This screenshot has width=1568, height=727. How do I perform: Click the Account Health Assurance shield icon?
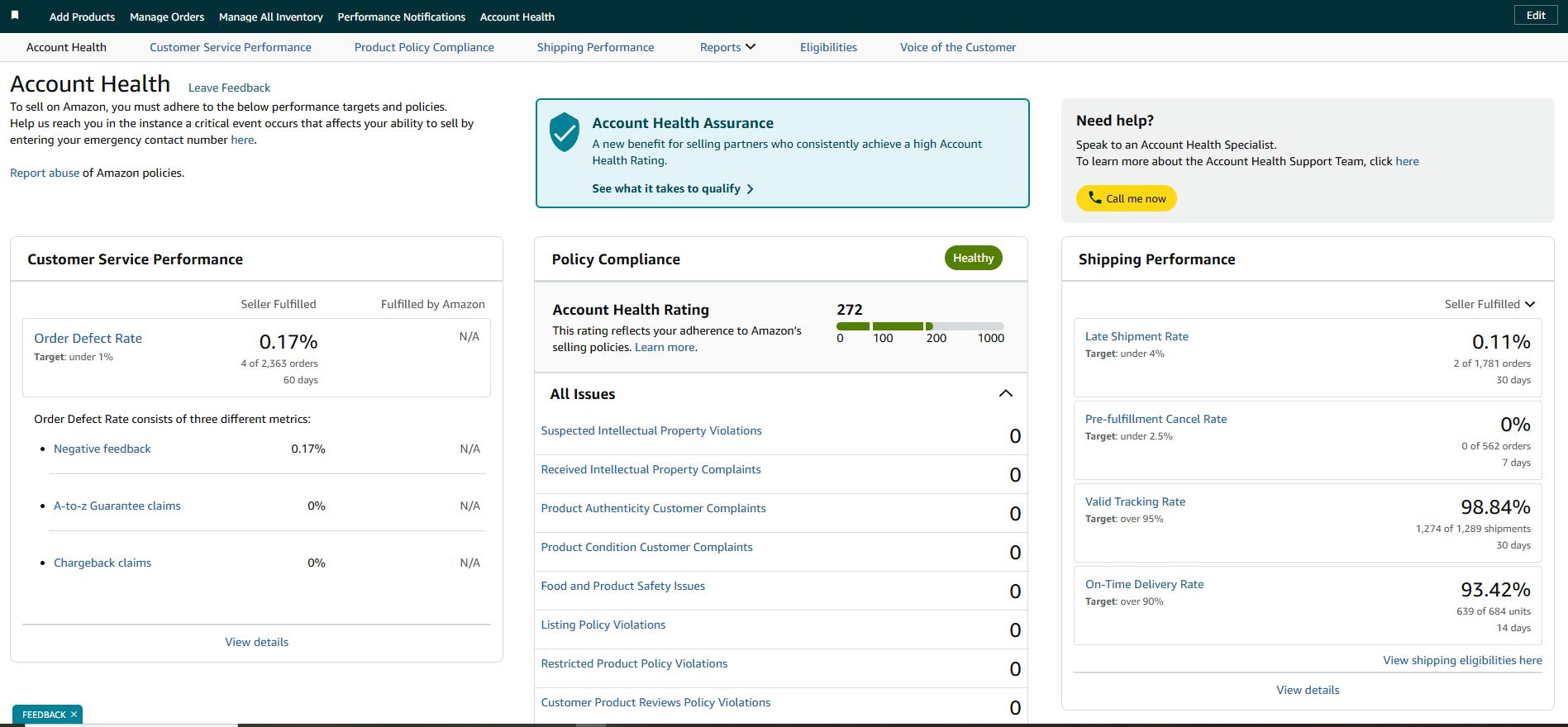(565, 132)
